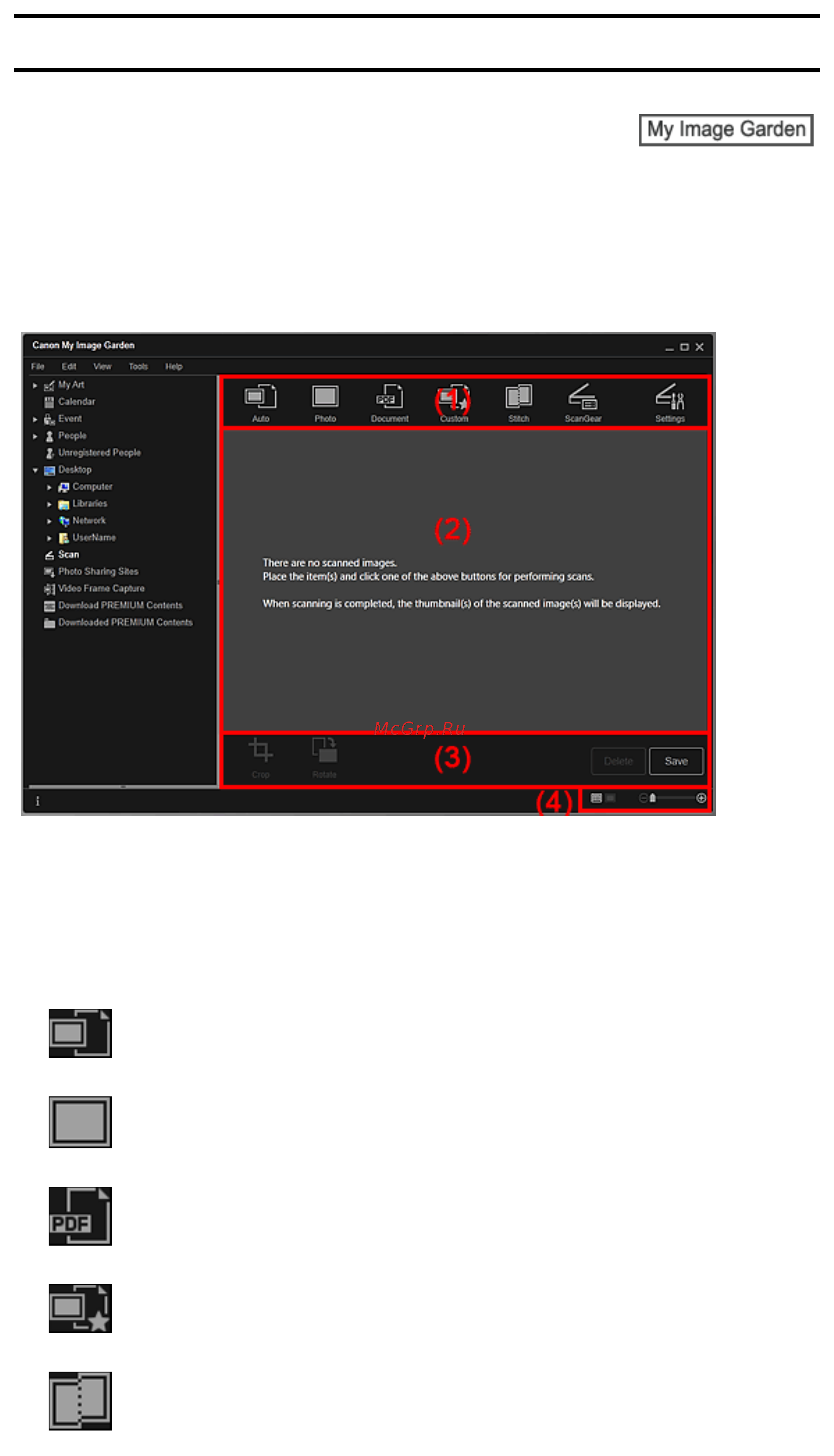The width and height of the screenshot is (834, 1456).
Task: Select Unregistered People in sidebar
Action: (x=92, y=453)
